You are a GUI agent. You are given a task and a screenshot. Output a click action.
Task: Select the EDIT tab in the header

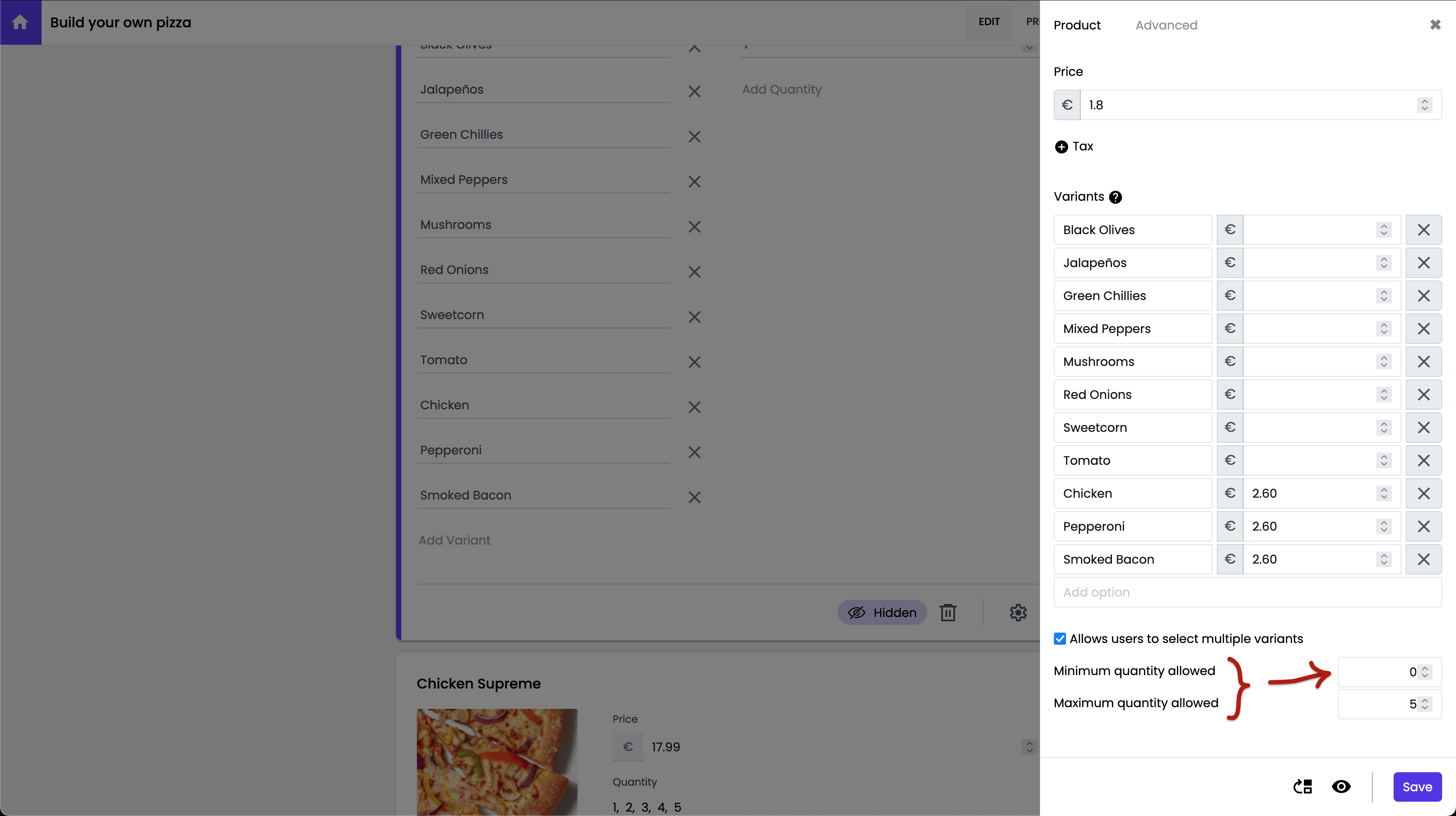pos(988,22)
